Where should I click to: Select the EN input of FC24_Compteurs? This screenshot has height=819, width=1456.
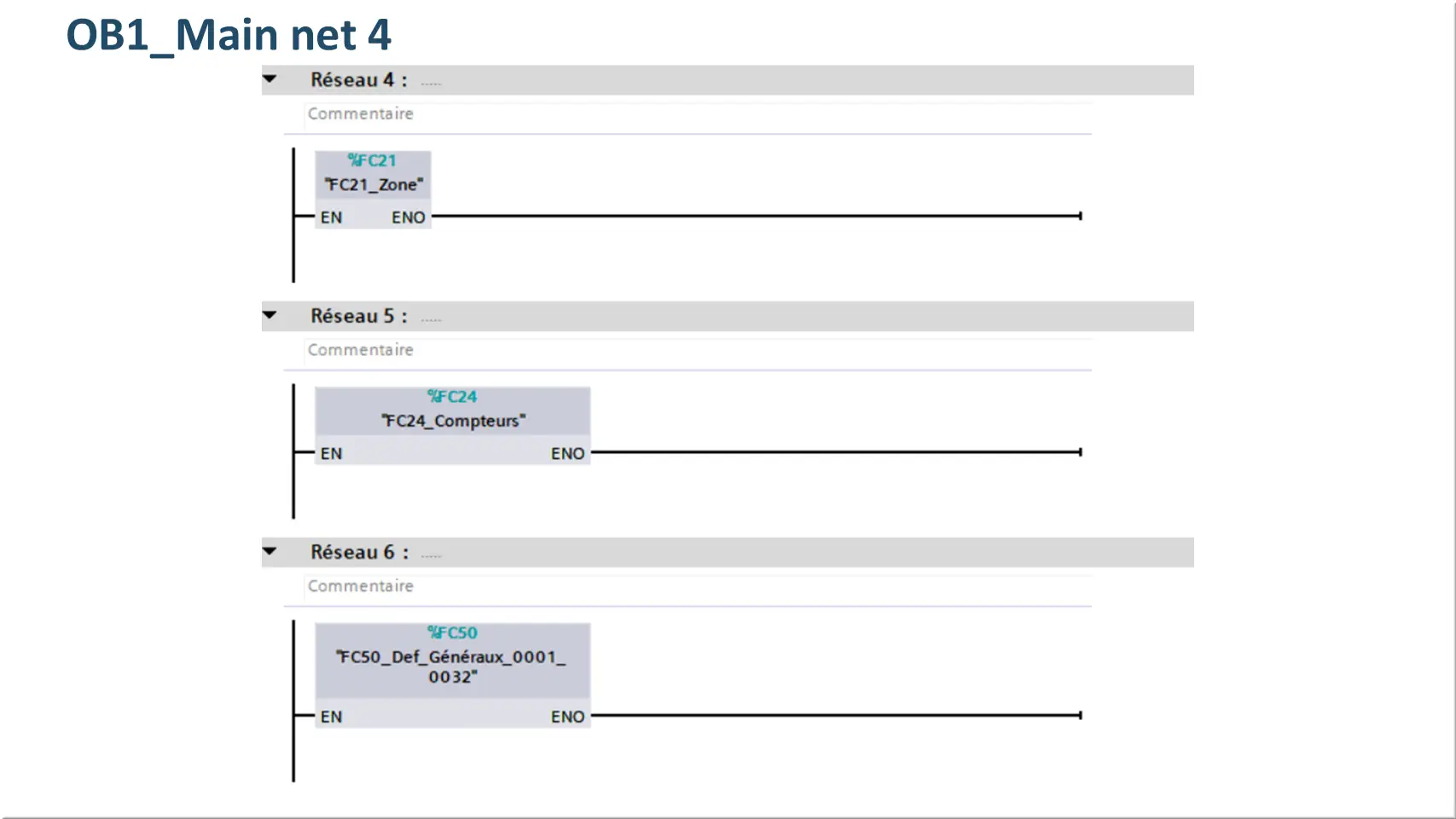coord(332,454)
